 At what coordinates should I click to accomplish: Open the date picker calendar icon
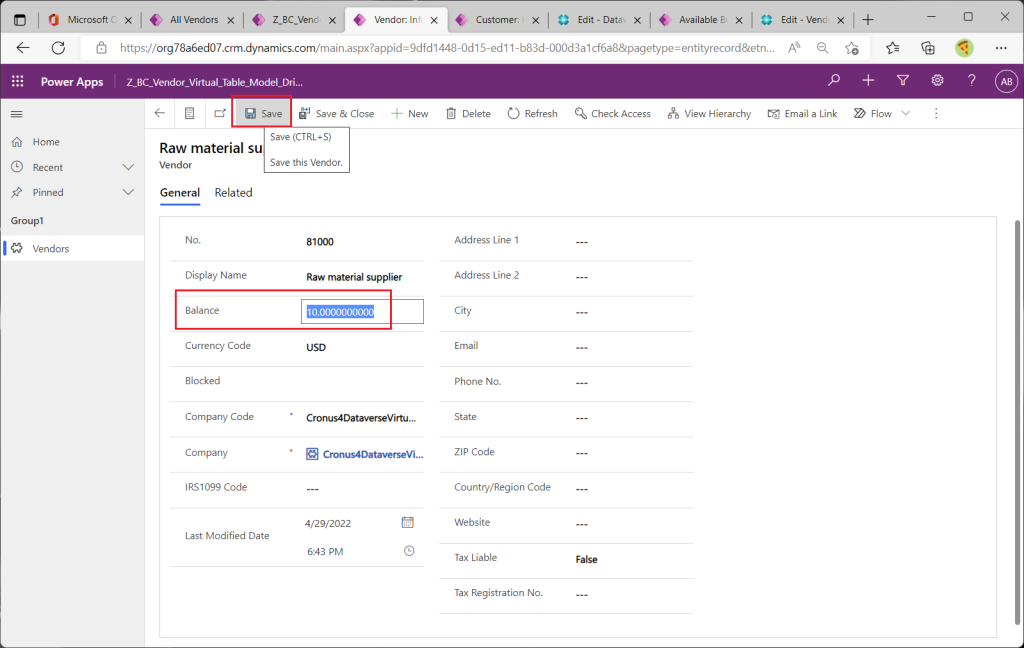(x=408, y=523)
